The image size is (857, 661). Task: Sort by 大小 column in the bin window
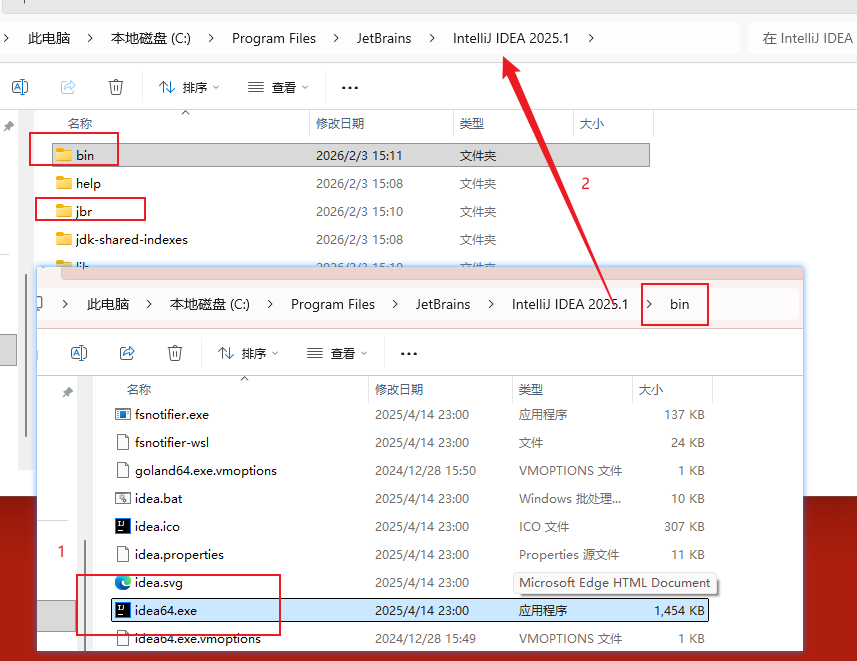tap(650, 389)
